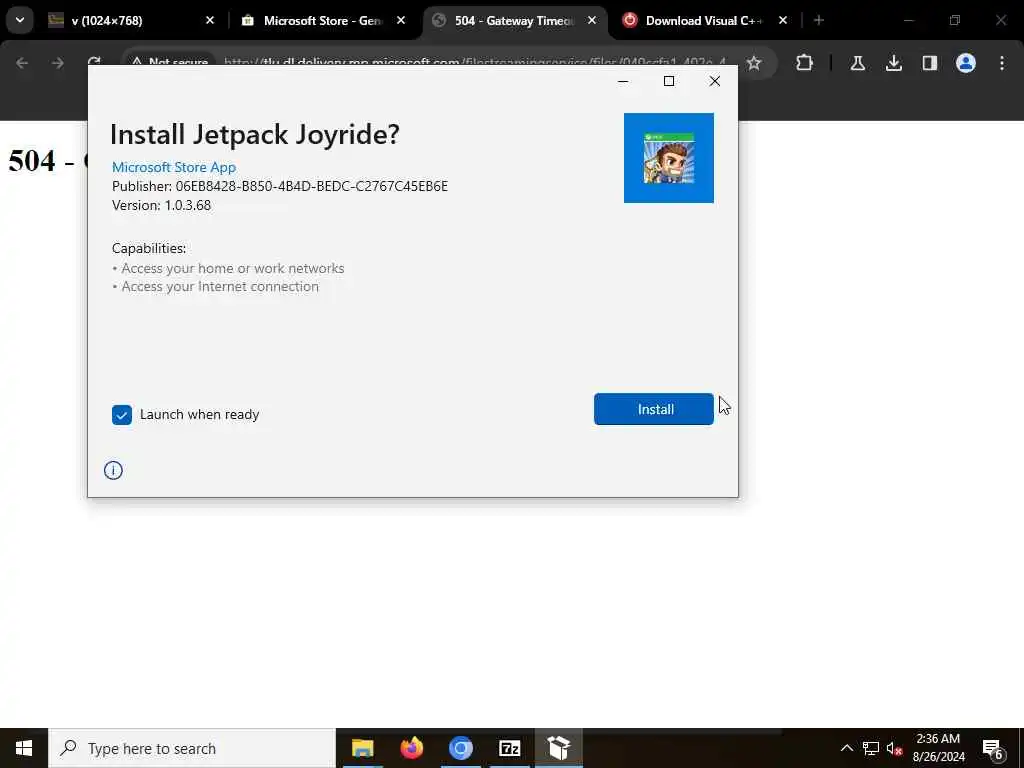The image size is (1024, 768).
Task: Click the Publisher ID text
Action: 280,186
